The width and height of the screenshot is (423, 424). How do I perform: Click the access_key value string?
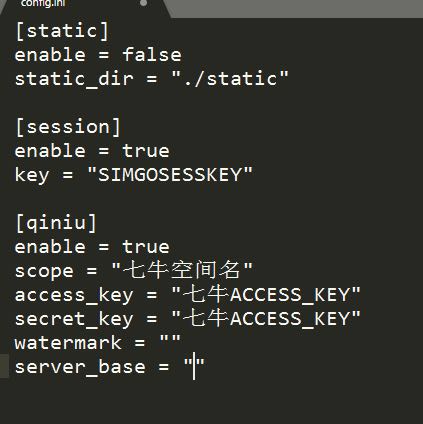pos(266,295)
